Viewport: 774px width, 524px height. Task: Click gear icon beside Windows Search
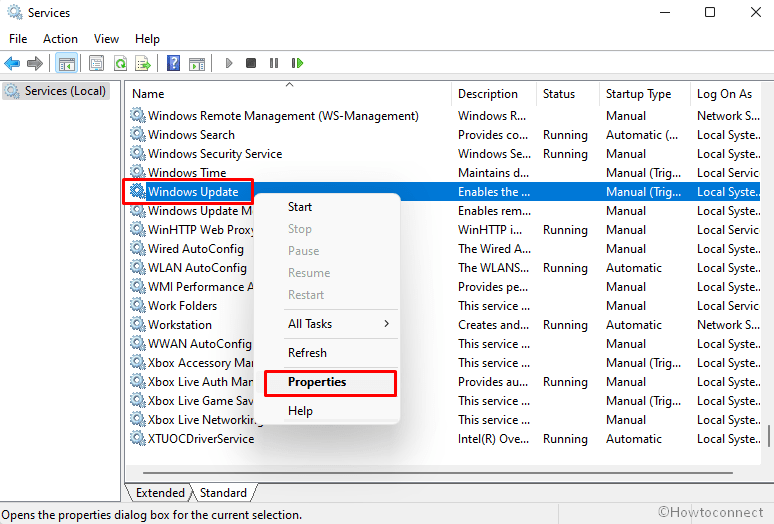tap(138, 134)
